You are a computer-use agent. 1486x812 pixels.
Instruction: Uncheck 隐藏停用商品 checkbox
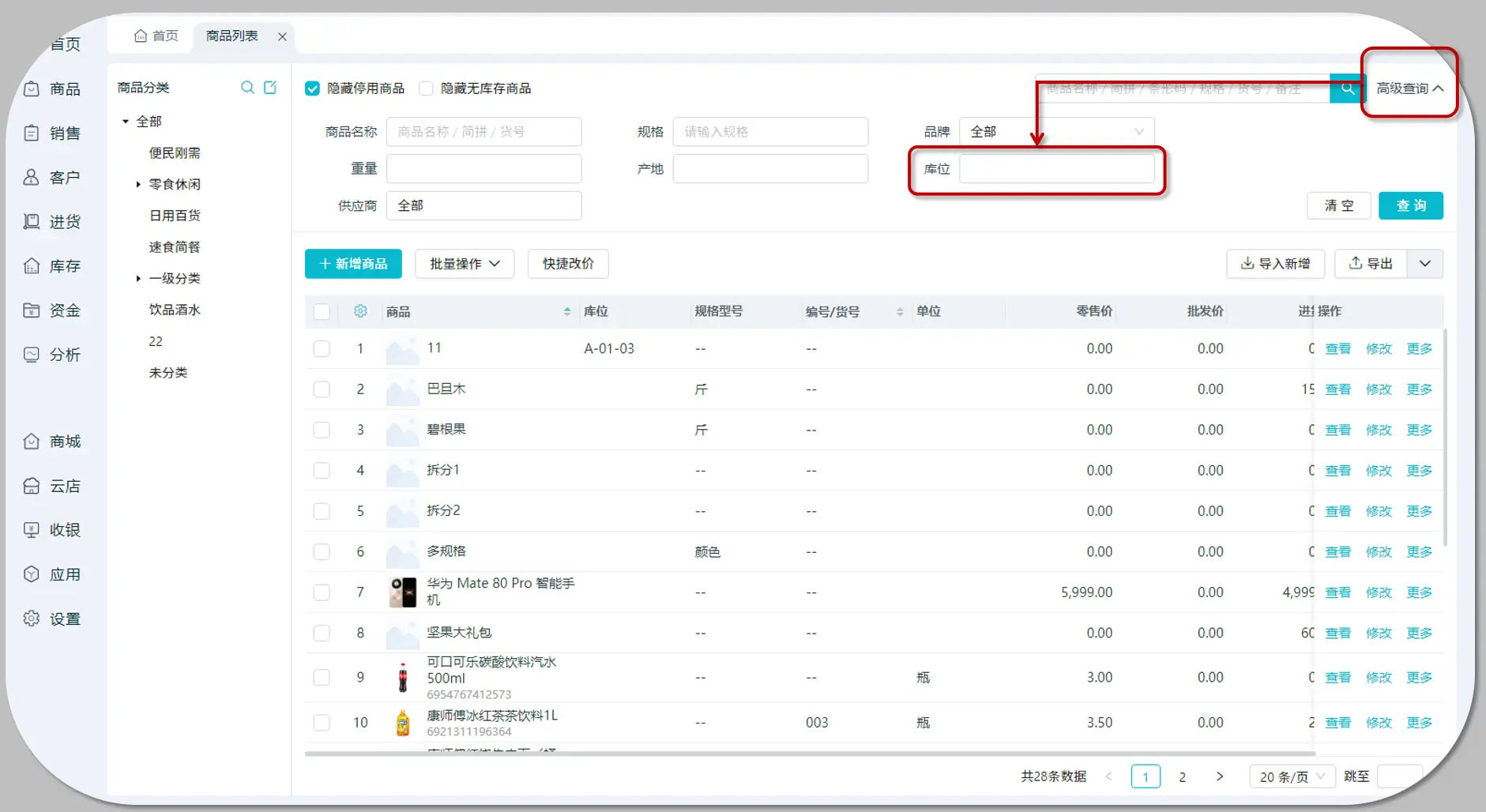pyautogui.click(x=313, y=88)
